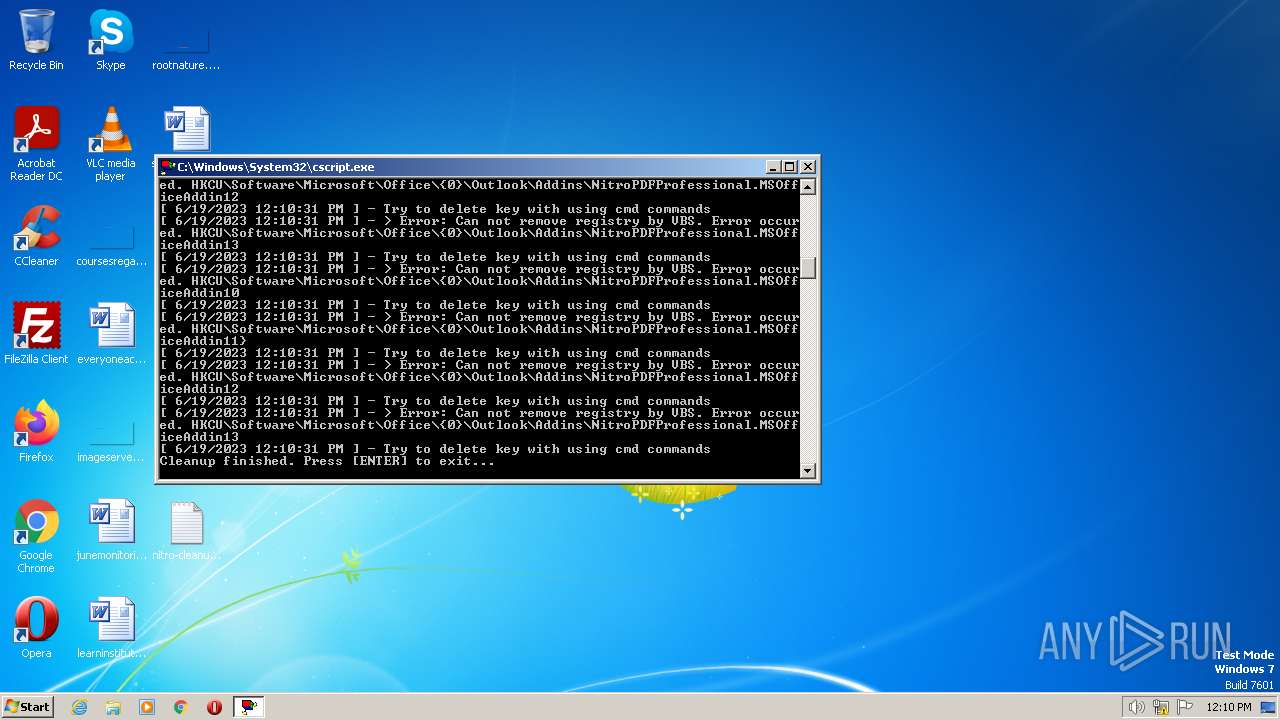Open the cscript window system menu icon
Viewport: 1280px width, 720px height.
[x=168, y=167]
